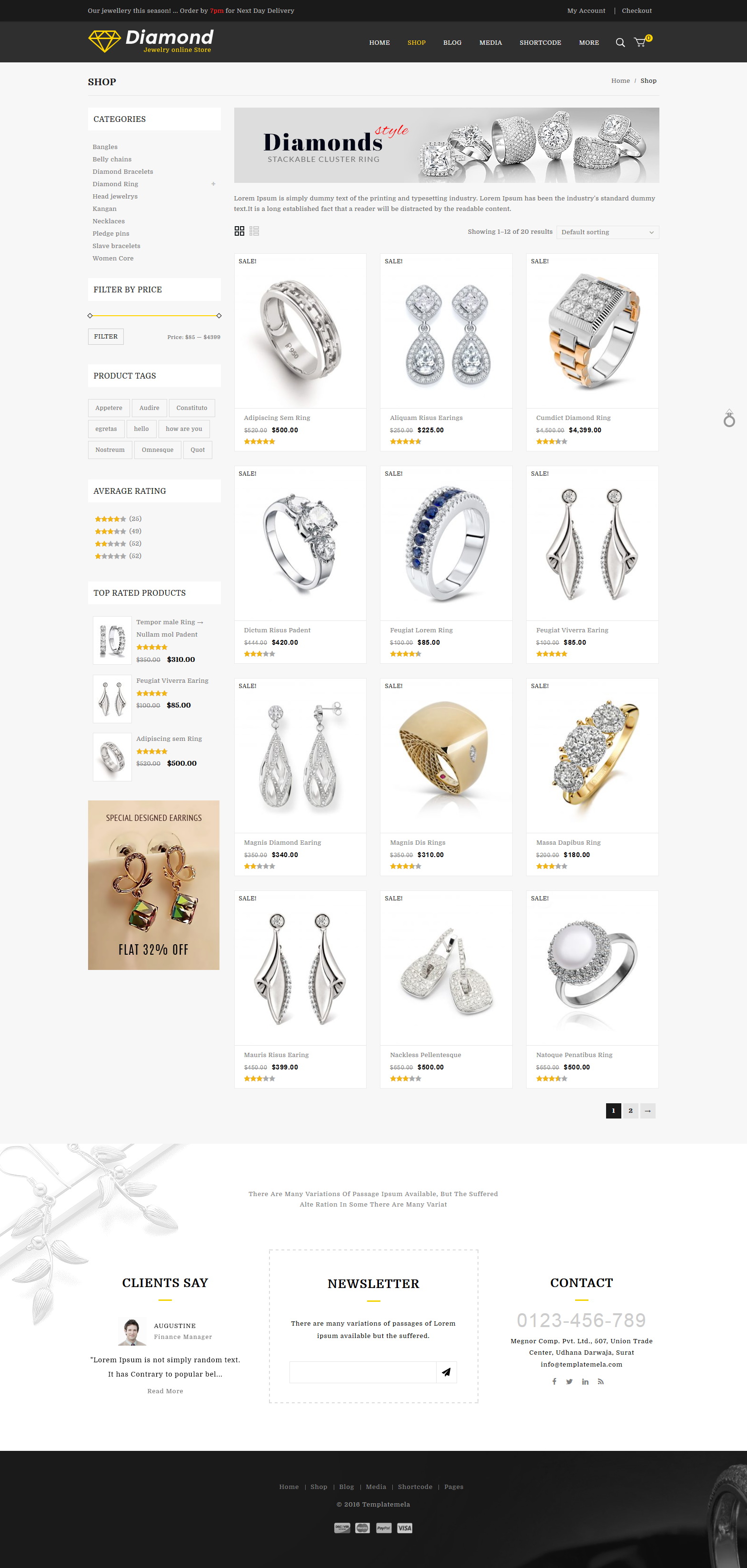Click the Filter price button
This screenshot has width=747, height=1568.
[x=106, y=337]
